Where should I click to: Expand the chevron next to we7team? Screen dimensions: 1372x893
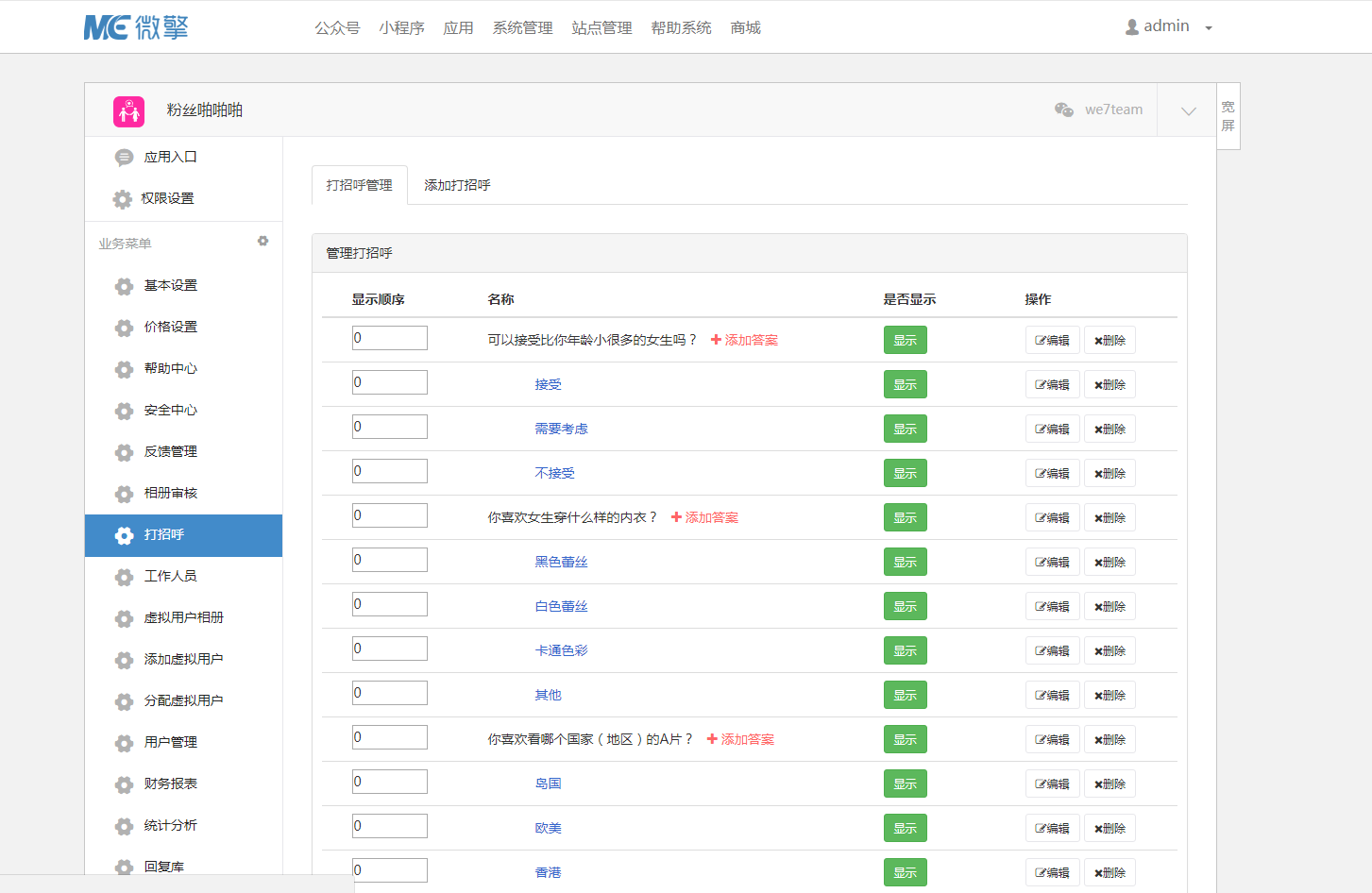[x=1188, y=111]
